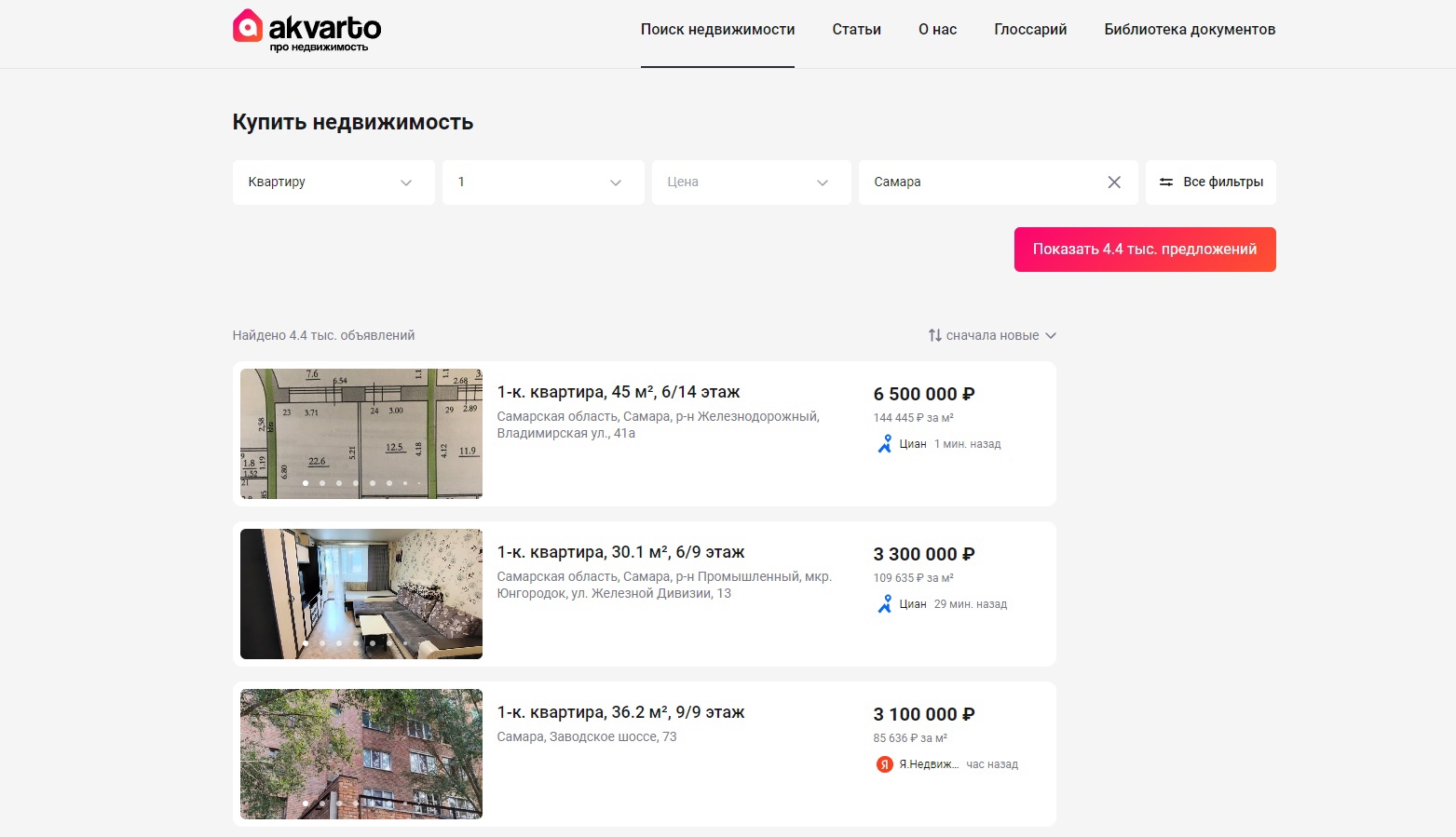Click price 6 500 000 ₽
The width and height of the screenshot is (1456, 837).
click(x=924, y=394)
